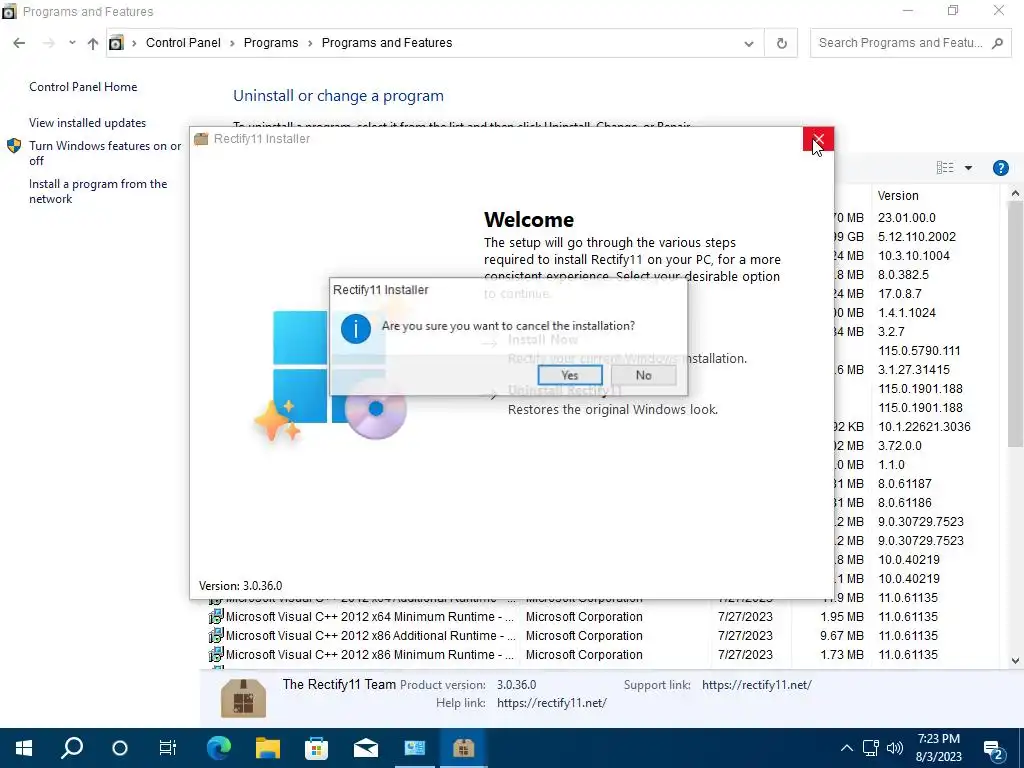Image resolution: width=1024 pixels, height=768 pixels.
Task: Open the clock showing 7:23 PM
Action: [938, 748]
